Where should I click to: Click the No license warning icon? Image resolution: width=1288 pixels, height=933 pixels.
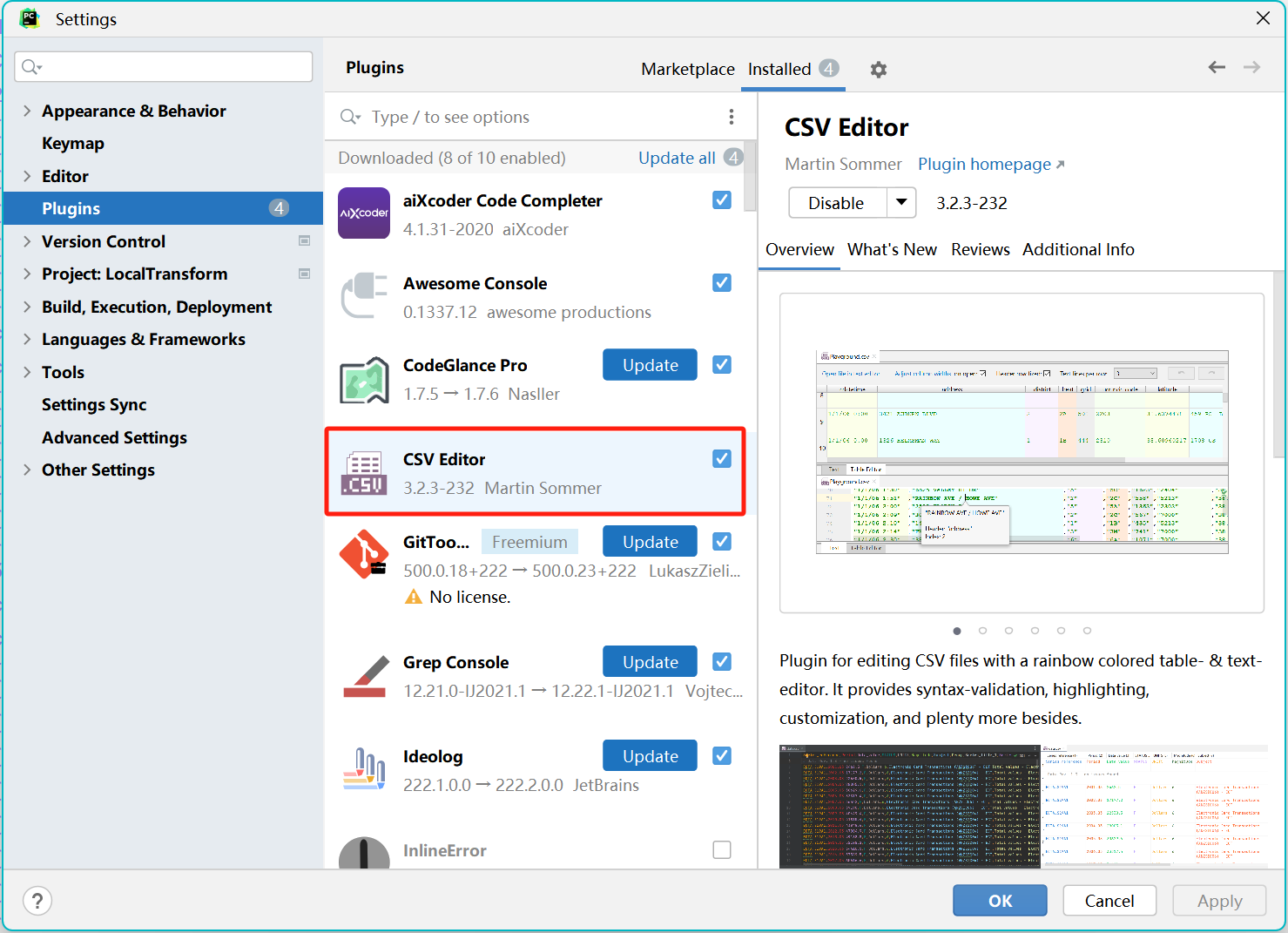414,597
